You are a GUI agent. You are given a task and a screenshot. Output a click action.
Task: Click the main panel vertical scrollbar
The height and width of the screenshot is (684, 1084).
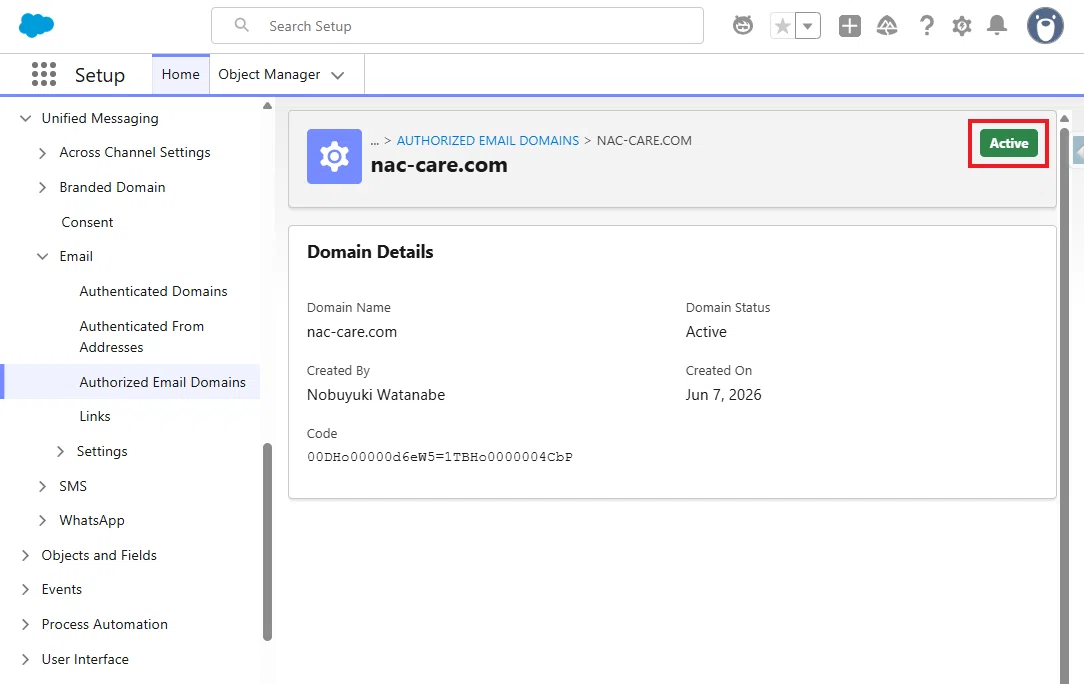coord(1065,405)
